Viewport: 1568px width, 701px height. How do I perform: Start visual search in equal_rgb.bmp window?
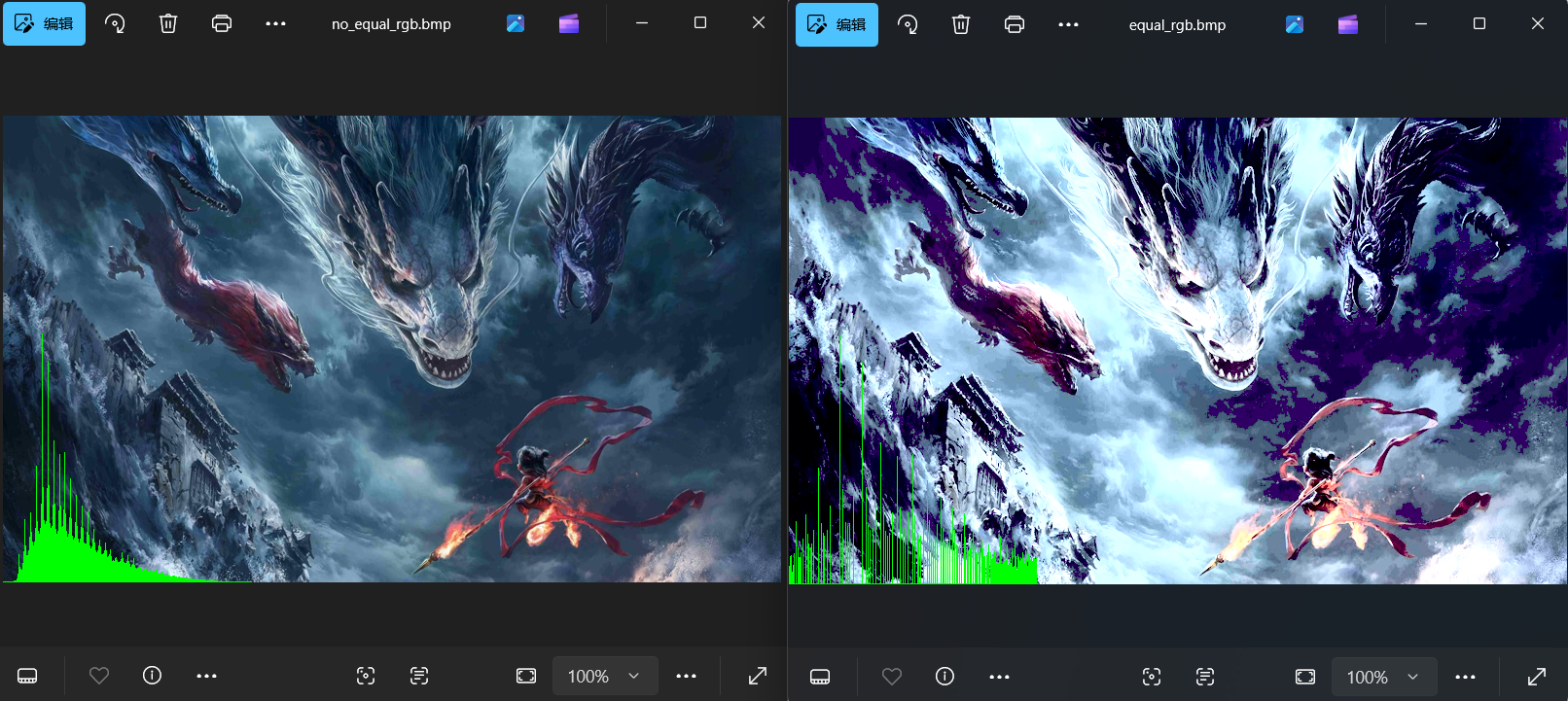point(1152,677)
